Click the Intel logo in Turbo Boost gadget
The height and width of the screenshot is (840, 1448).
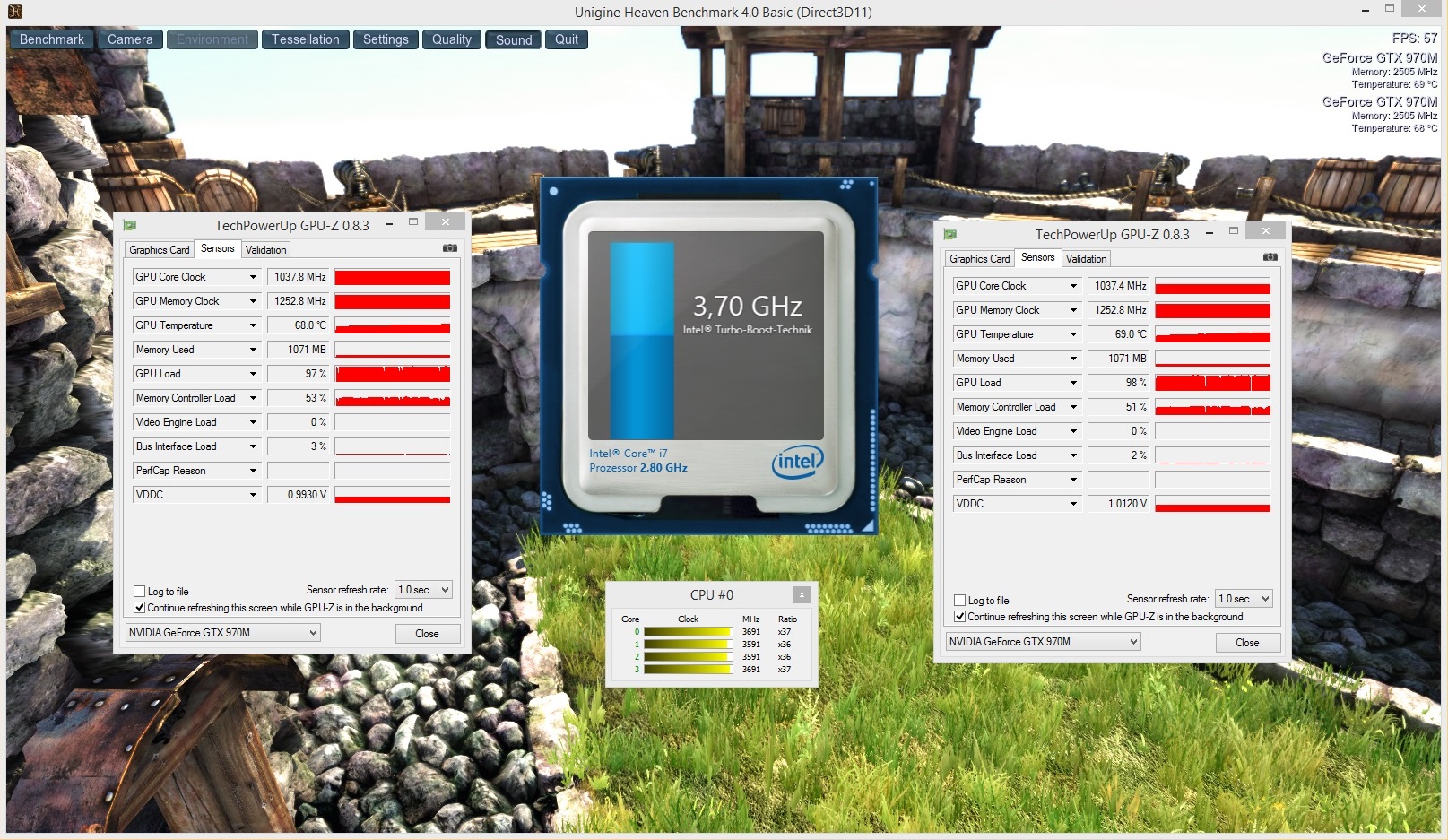coord(797,462)
